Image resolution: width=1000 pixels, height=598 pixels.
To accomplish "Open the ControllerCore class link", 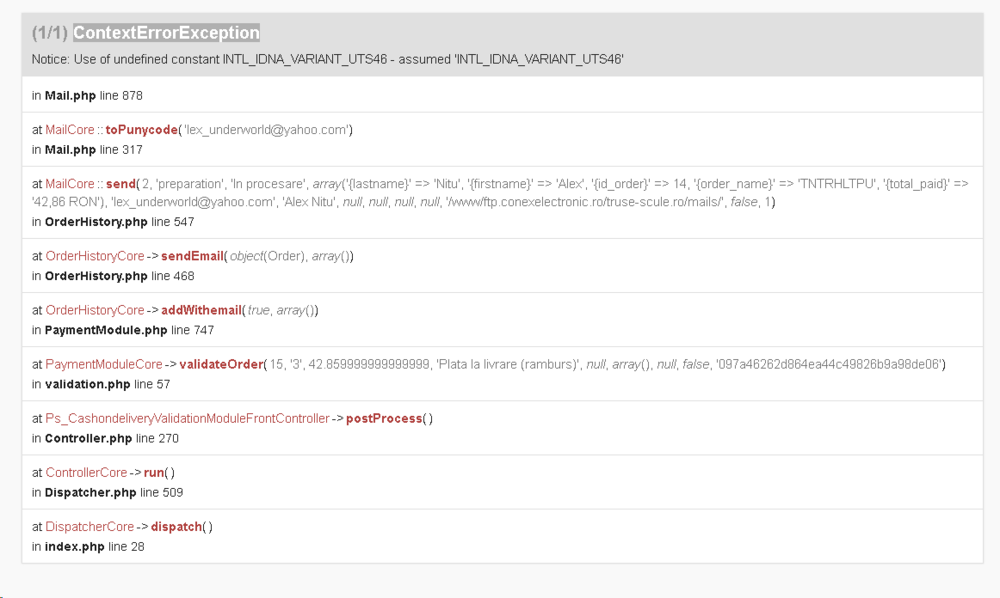I will [x=86, y=473].
